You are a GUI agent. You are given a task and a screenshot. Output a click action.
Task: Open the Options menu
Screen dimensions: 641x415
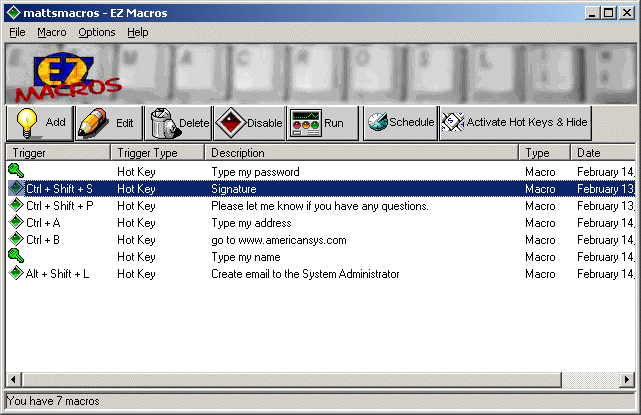pyautogui.click(x=97, y=32)
